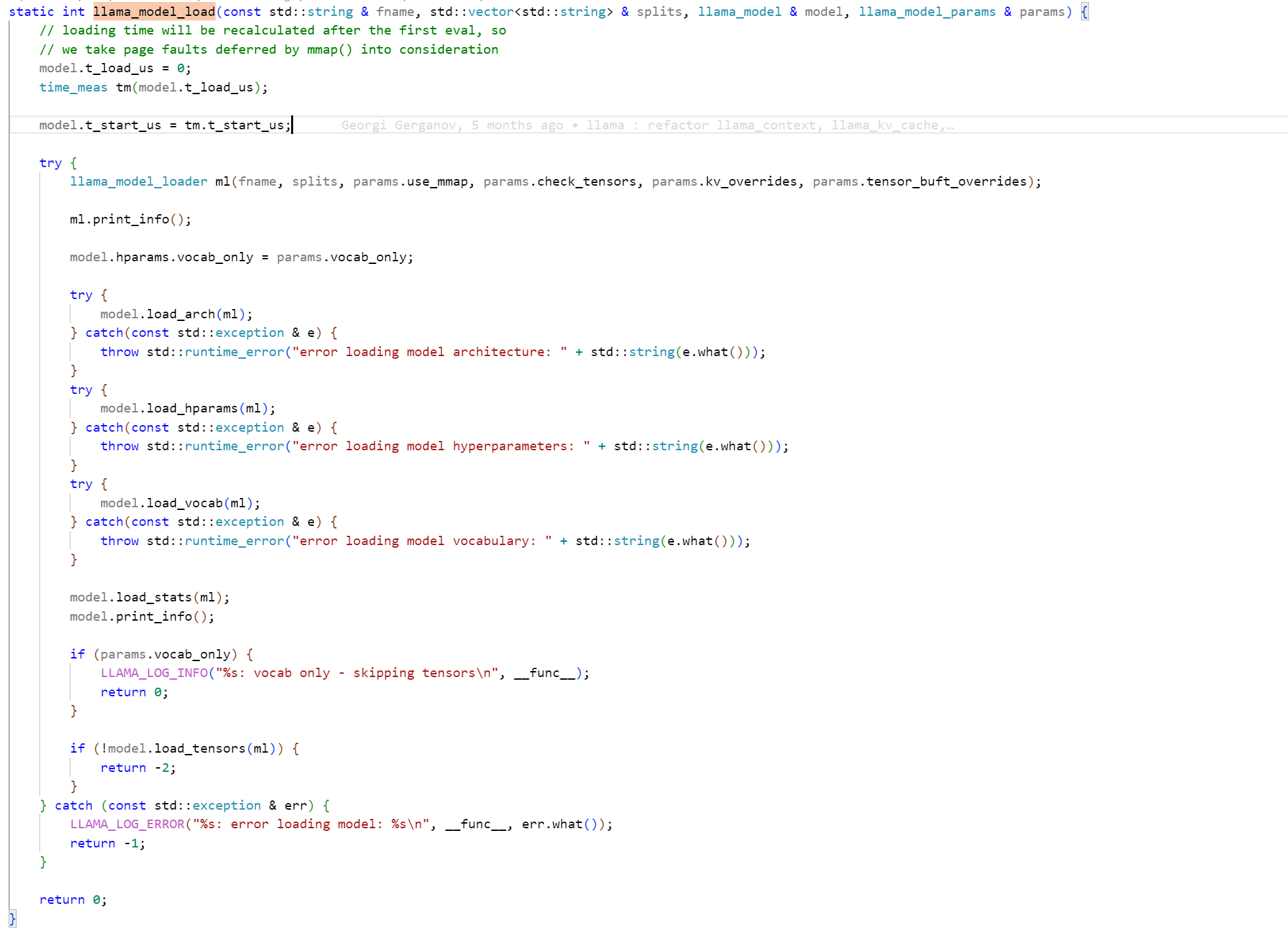Click the model.t_load_us = 0; line

point(115,68)
